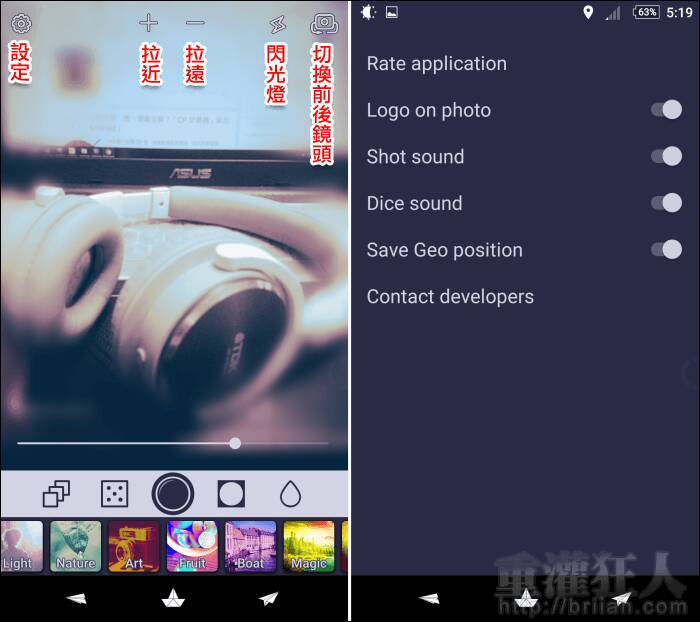Tap the location pin status icon
Viewport: 700px width, 622px height.
pos(588,13)
